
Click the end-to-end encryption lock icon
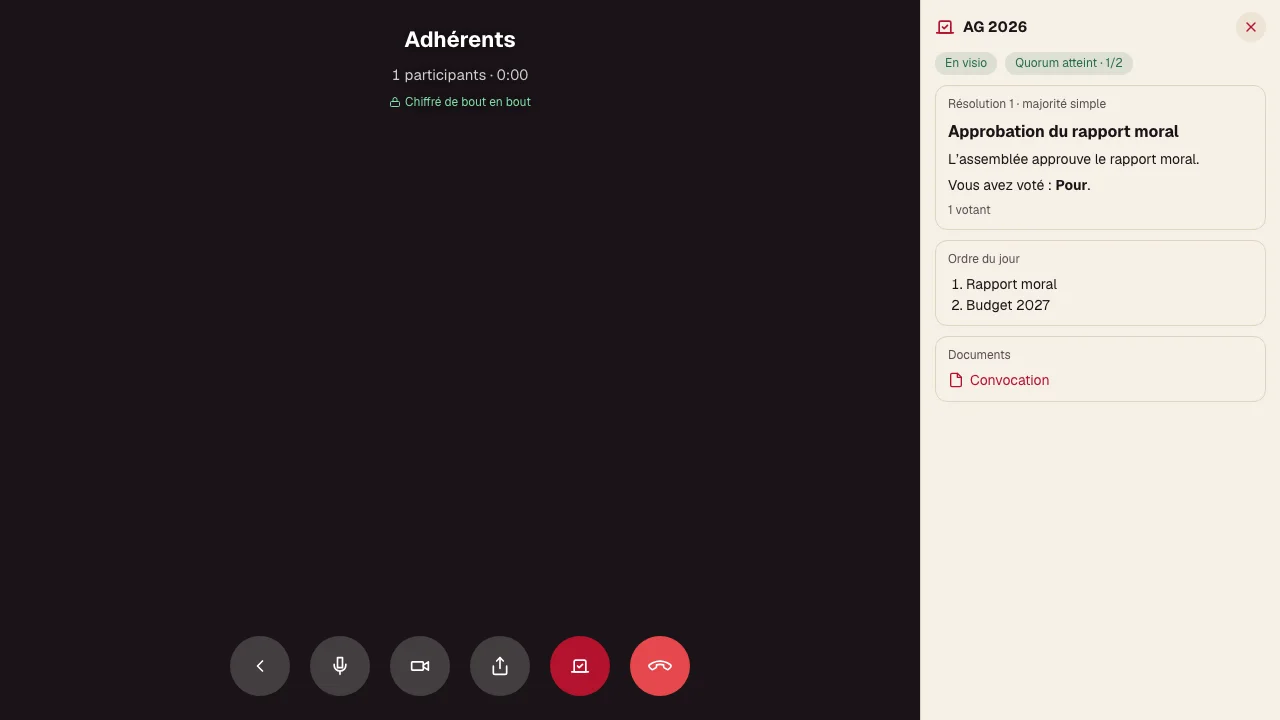pos(395,102)
